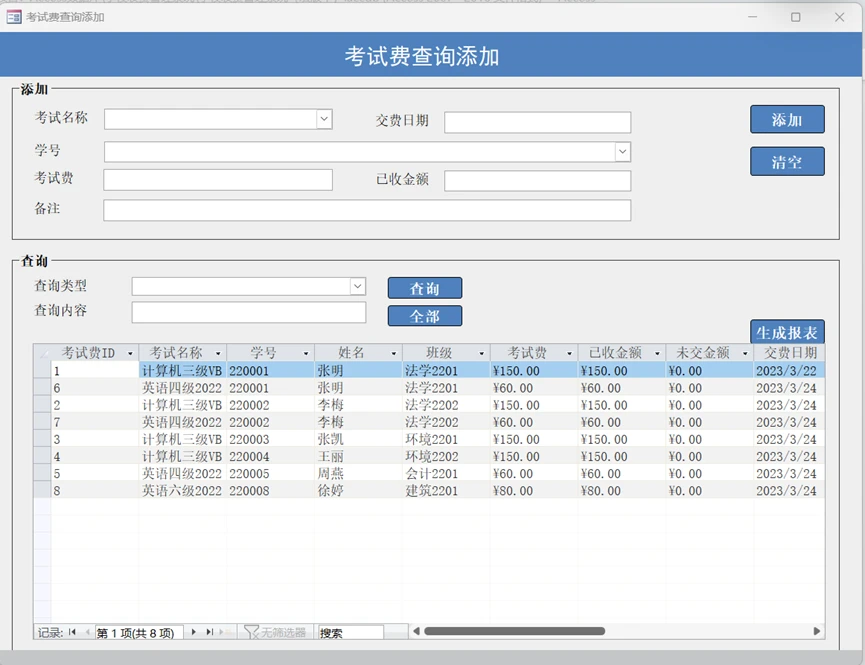Go to next record navigation arrow
Image resolution: width=865 pixels, height=665 pixels.
(x=194, y=632)
